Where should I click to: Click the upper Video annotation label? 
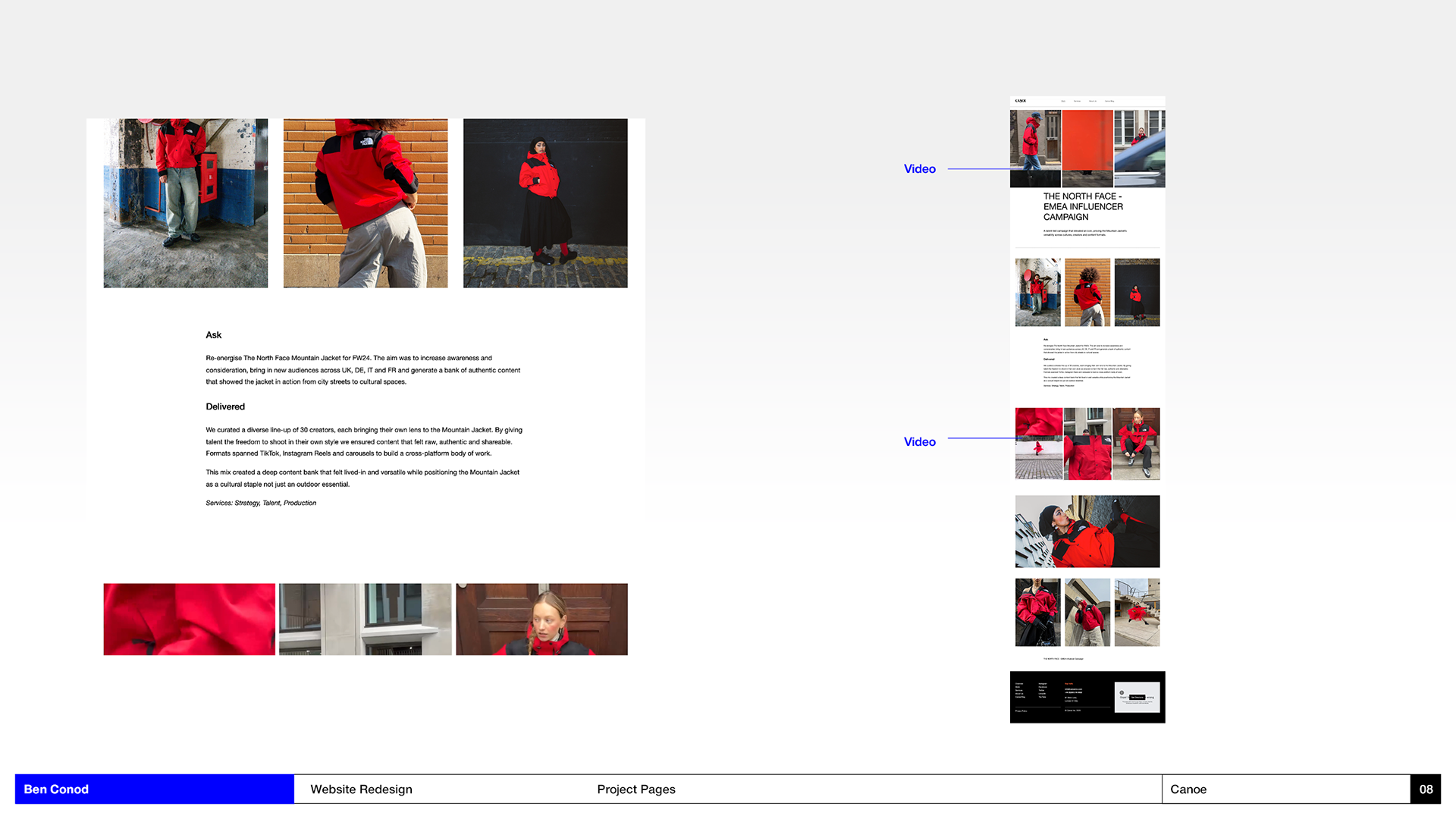click(x=919, y=169)
